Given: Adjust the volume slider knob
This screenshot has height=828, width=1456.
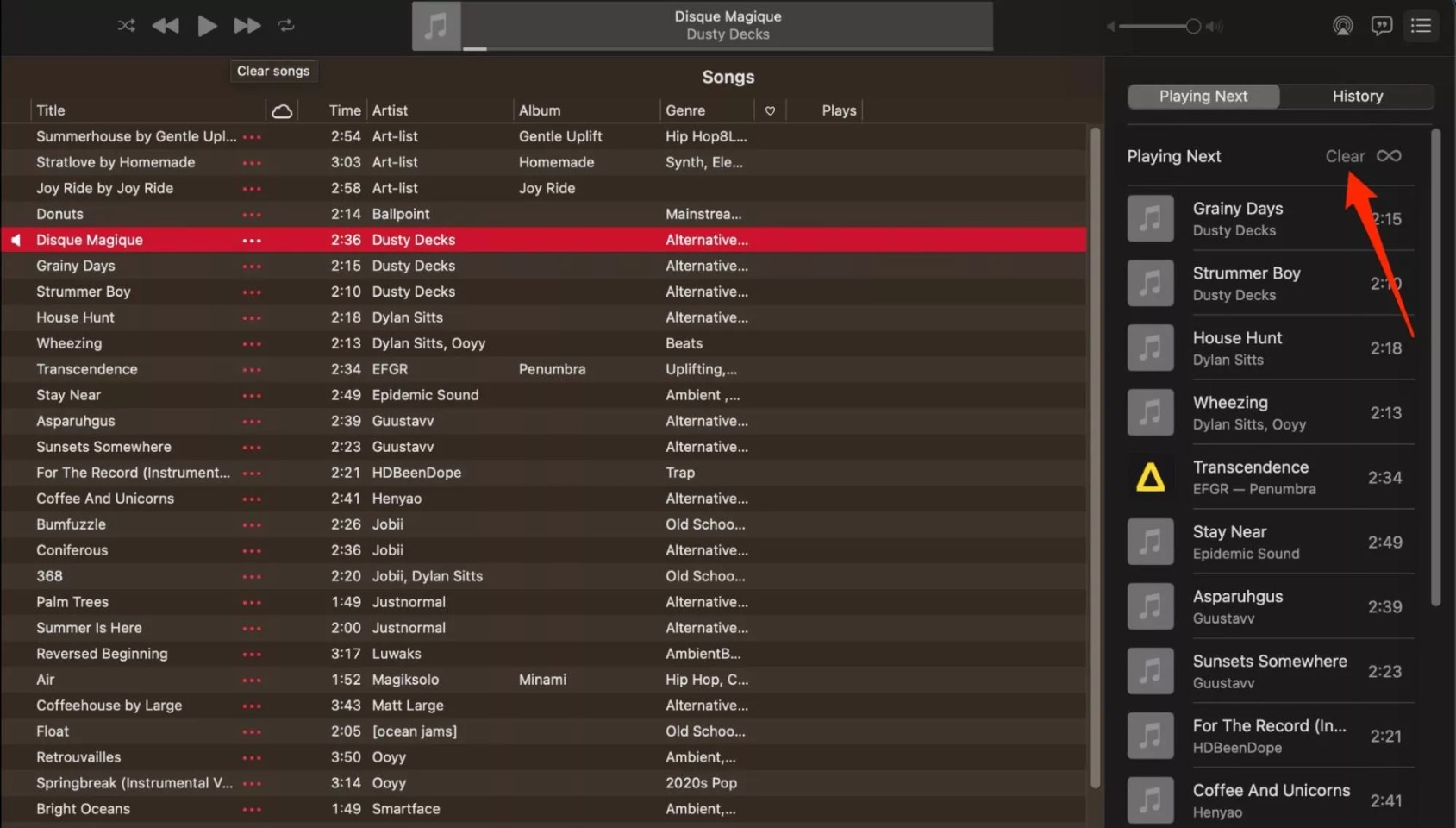Looking at the screenshot, I should (x=1193, y=26).
